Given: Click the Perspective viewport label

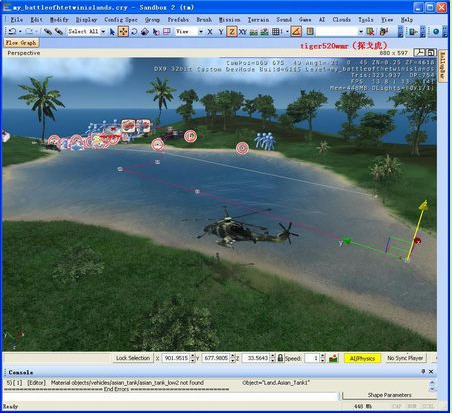Looking at the screenshot, I should pos(24,53).
